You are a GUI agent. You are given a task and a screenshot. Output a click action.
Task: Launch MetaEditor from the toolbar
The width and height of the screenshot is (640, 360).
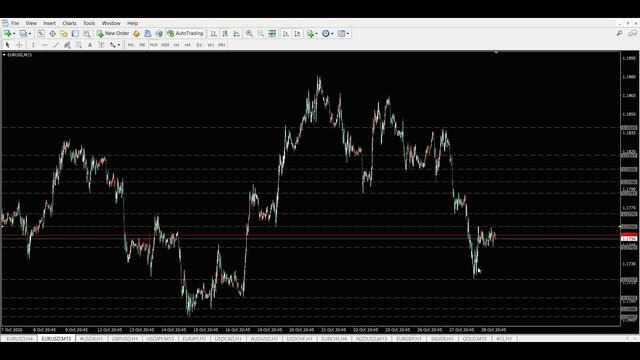coord(136,33)
